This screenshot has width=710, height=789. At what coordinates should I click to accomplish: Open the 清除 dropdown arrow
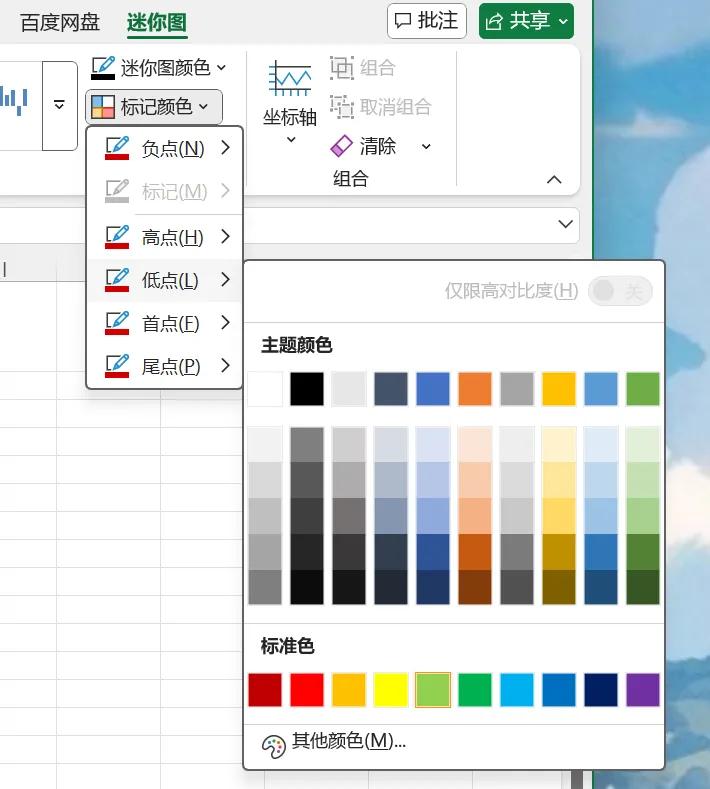pyautogui.click(x=426, y=146)
